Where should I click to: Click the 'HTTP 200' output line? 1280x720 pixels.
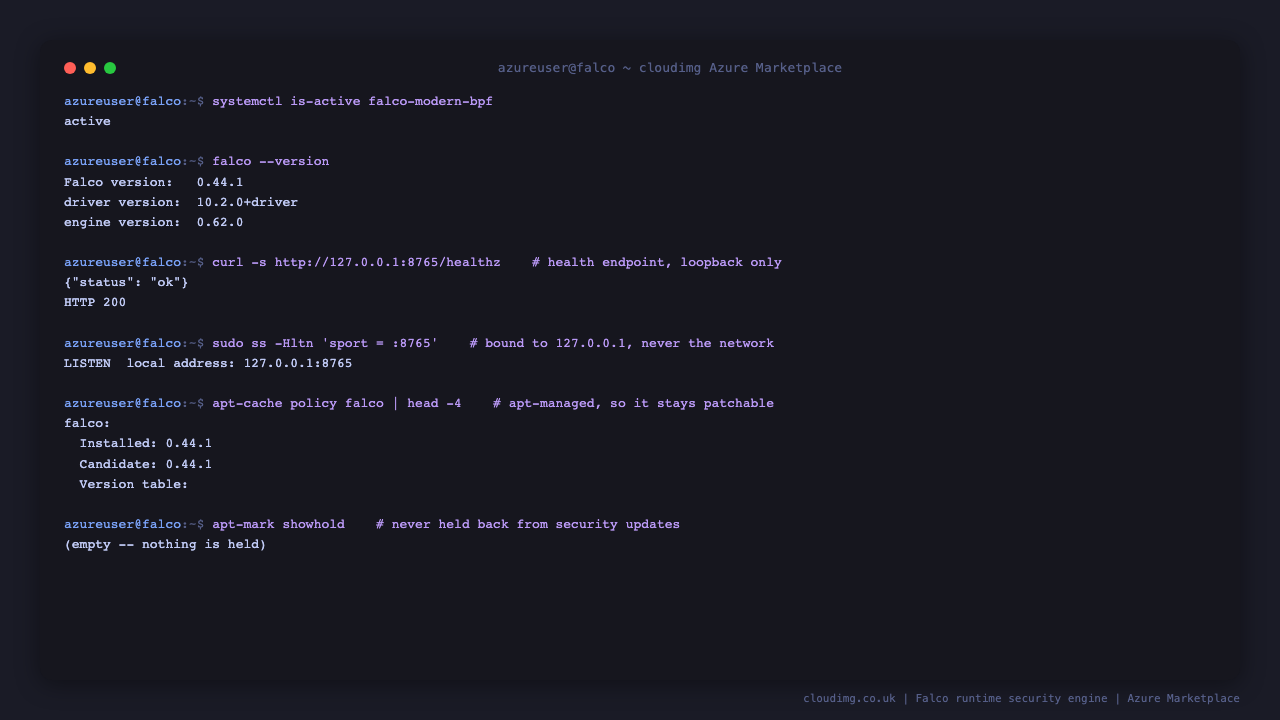pyautogui.click(x=95, y=303)
